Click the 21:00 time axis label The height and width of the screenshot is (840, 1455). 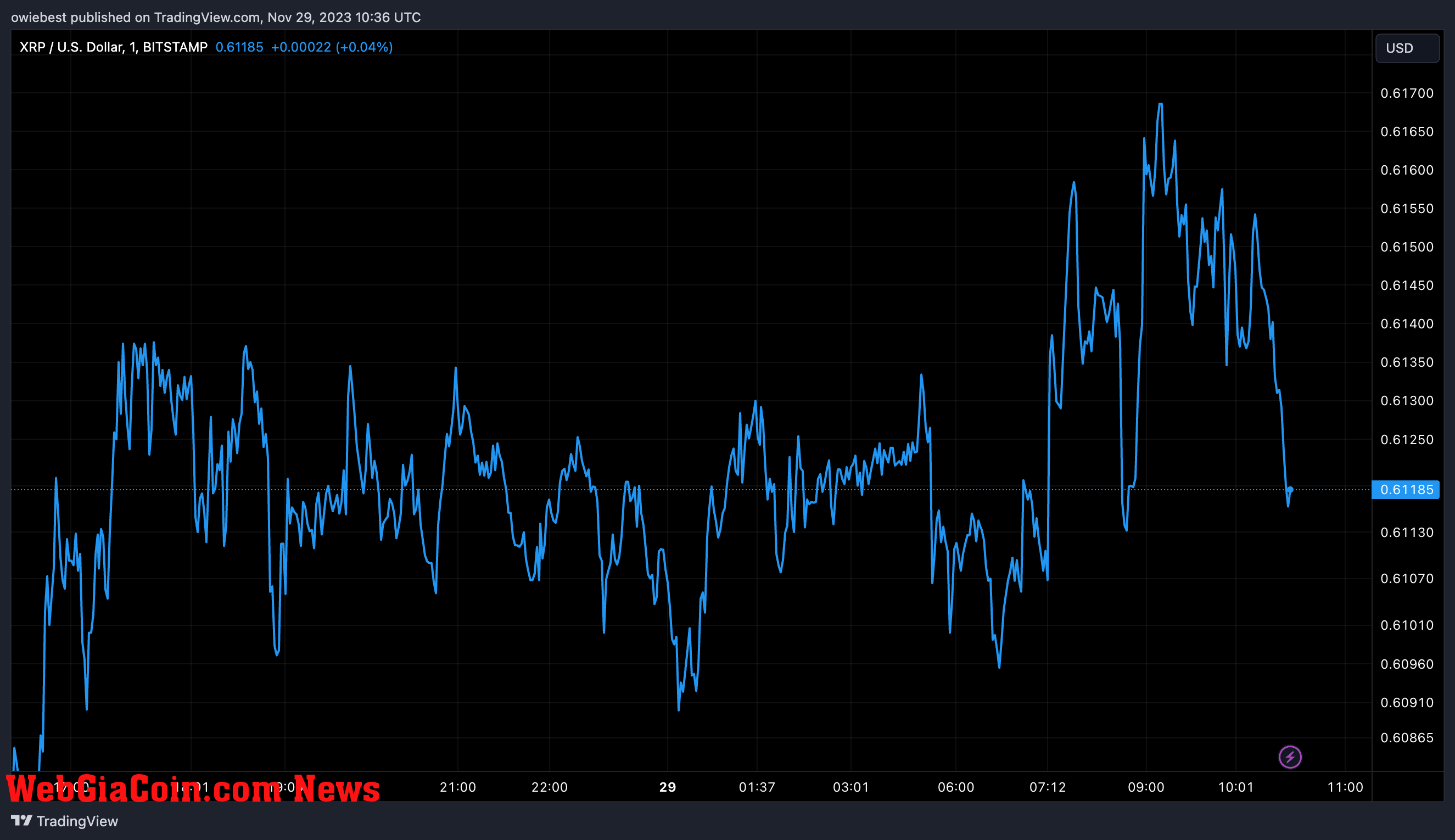[457, 787]
